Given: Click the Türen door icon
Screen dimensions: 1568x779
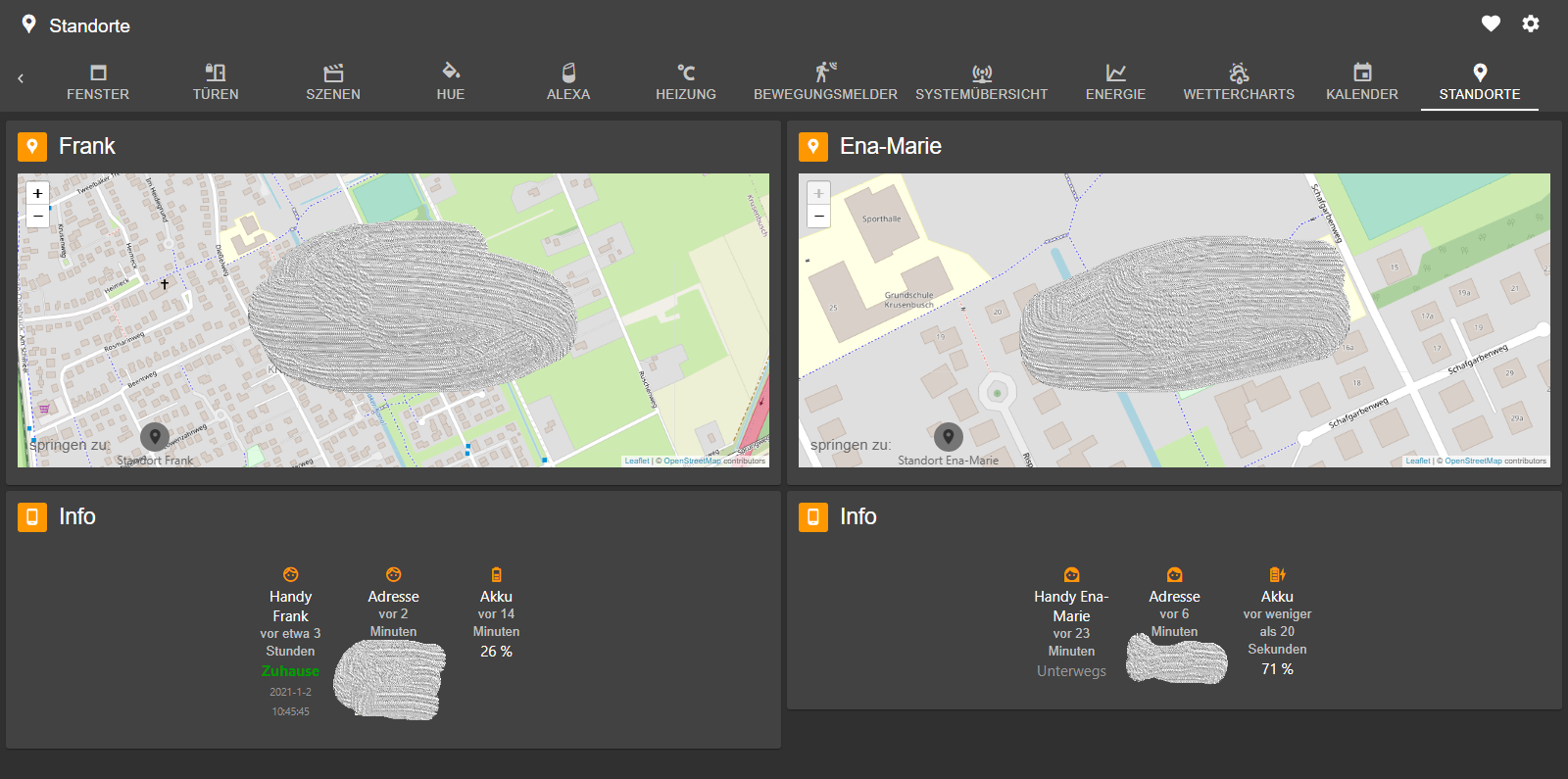Looking at the screenshot, I should point(216,73).
